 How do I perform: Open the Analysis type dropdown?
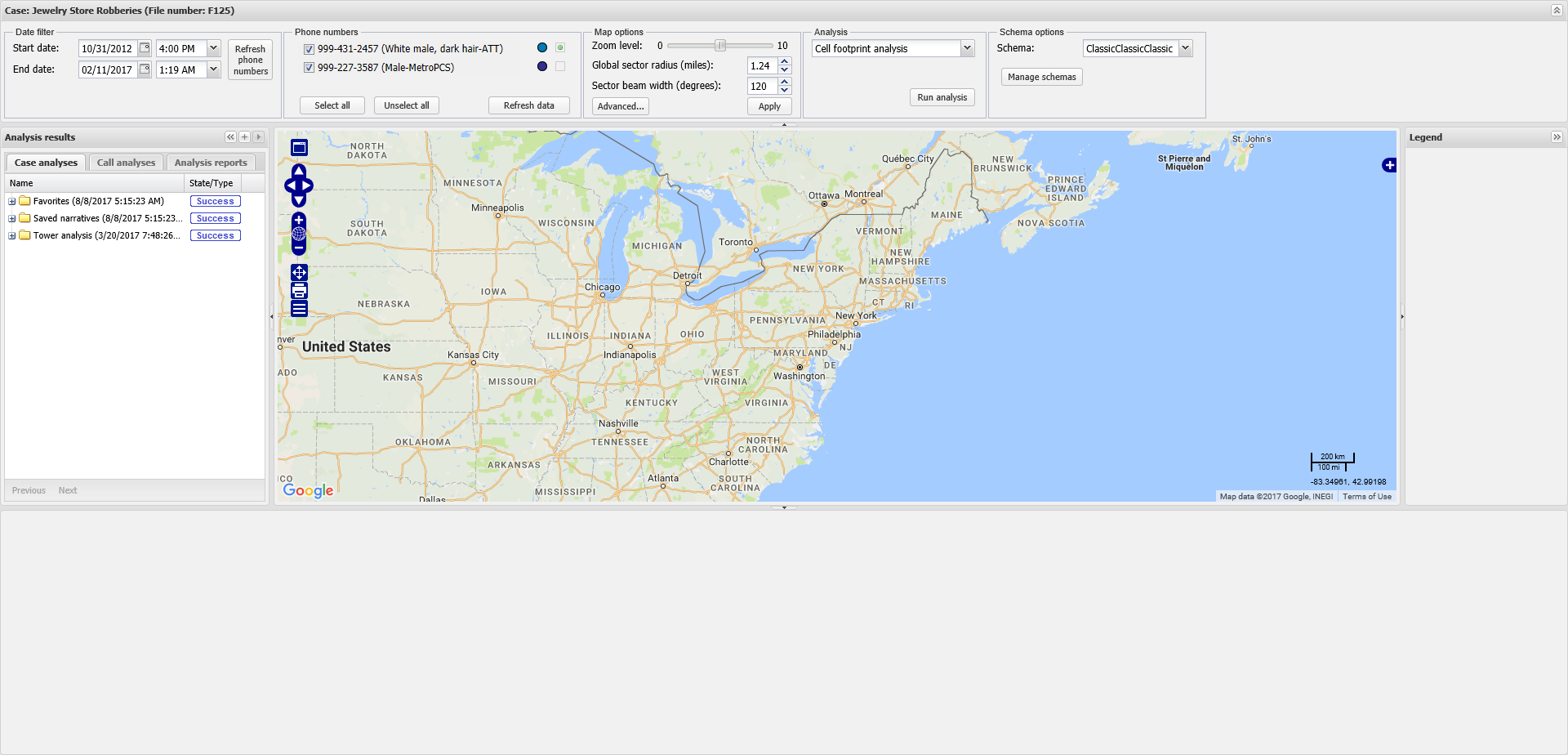click(x=967, y=49)
